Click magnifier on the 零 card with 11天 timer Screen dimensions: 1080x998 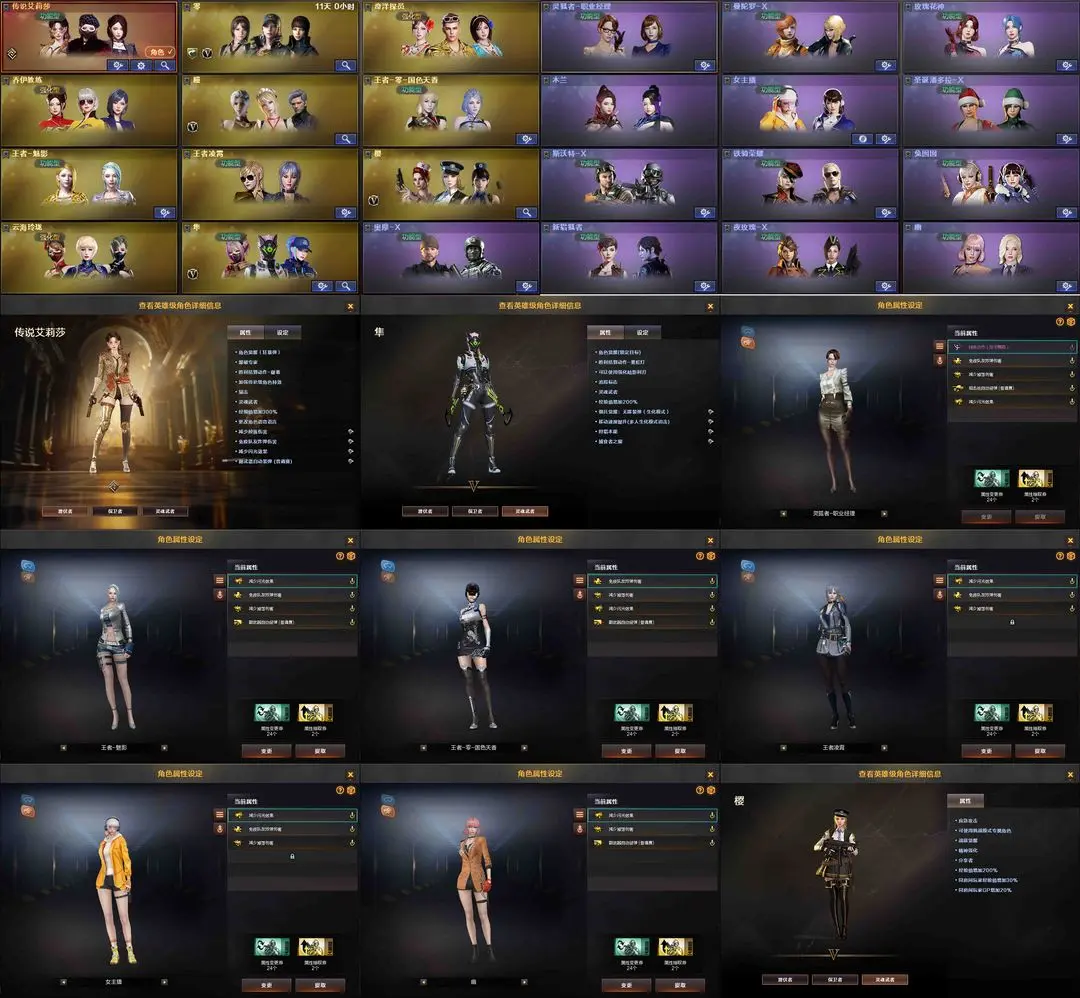pos(346,65)
